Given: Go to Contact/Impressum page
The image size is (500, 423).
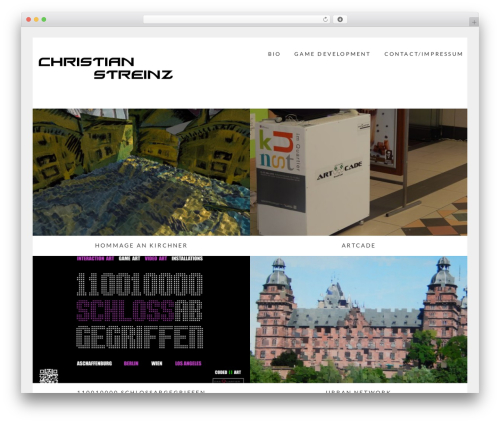Looking at the screenshot, I should 423,54.
